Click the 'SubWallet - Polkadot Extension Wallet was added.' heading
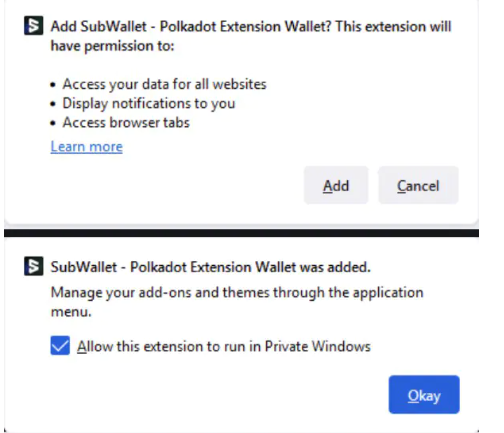Image resolution: width=504 pixels, height=433 pixels. point(210,267)
